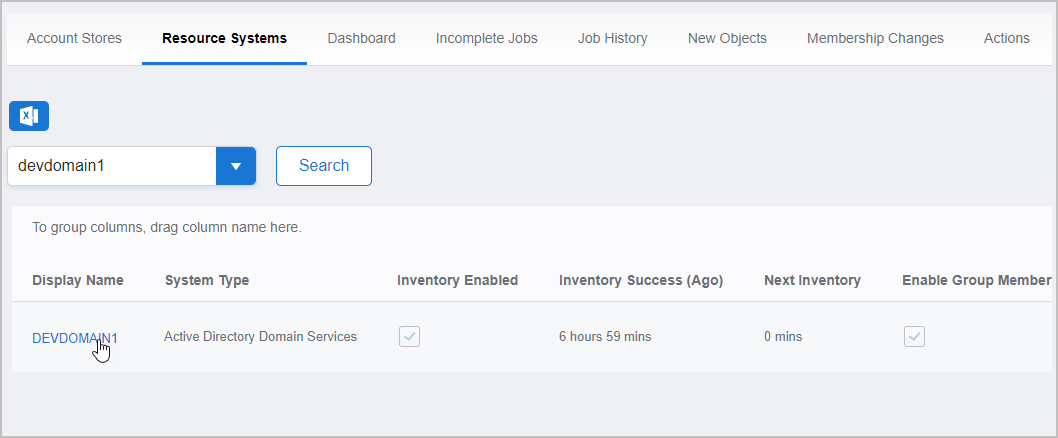
Task: Select the Actions tab
Action: 1006,38
